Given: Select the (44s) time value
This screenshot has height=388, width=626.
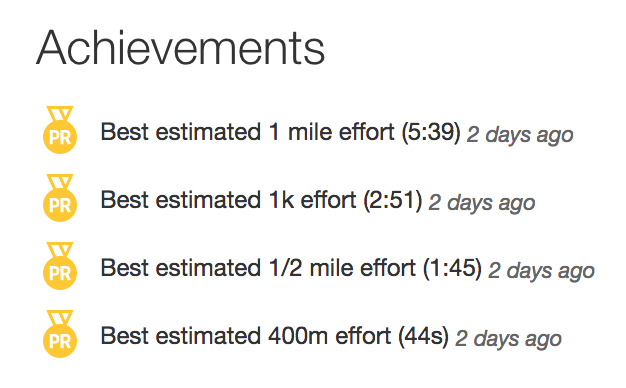Looking at the screenshot, I should [423, 336].
